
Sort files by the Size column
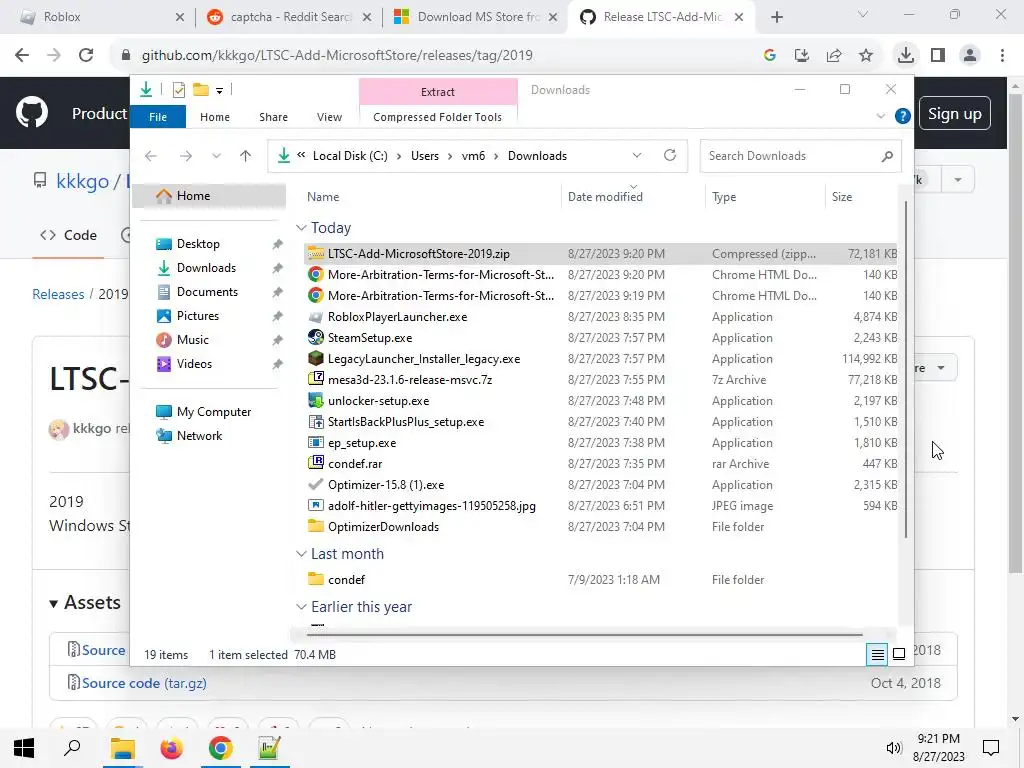(x=842, y=197)
